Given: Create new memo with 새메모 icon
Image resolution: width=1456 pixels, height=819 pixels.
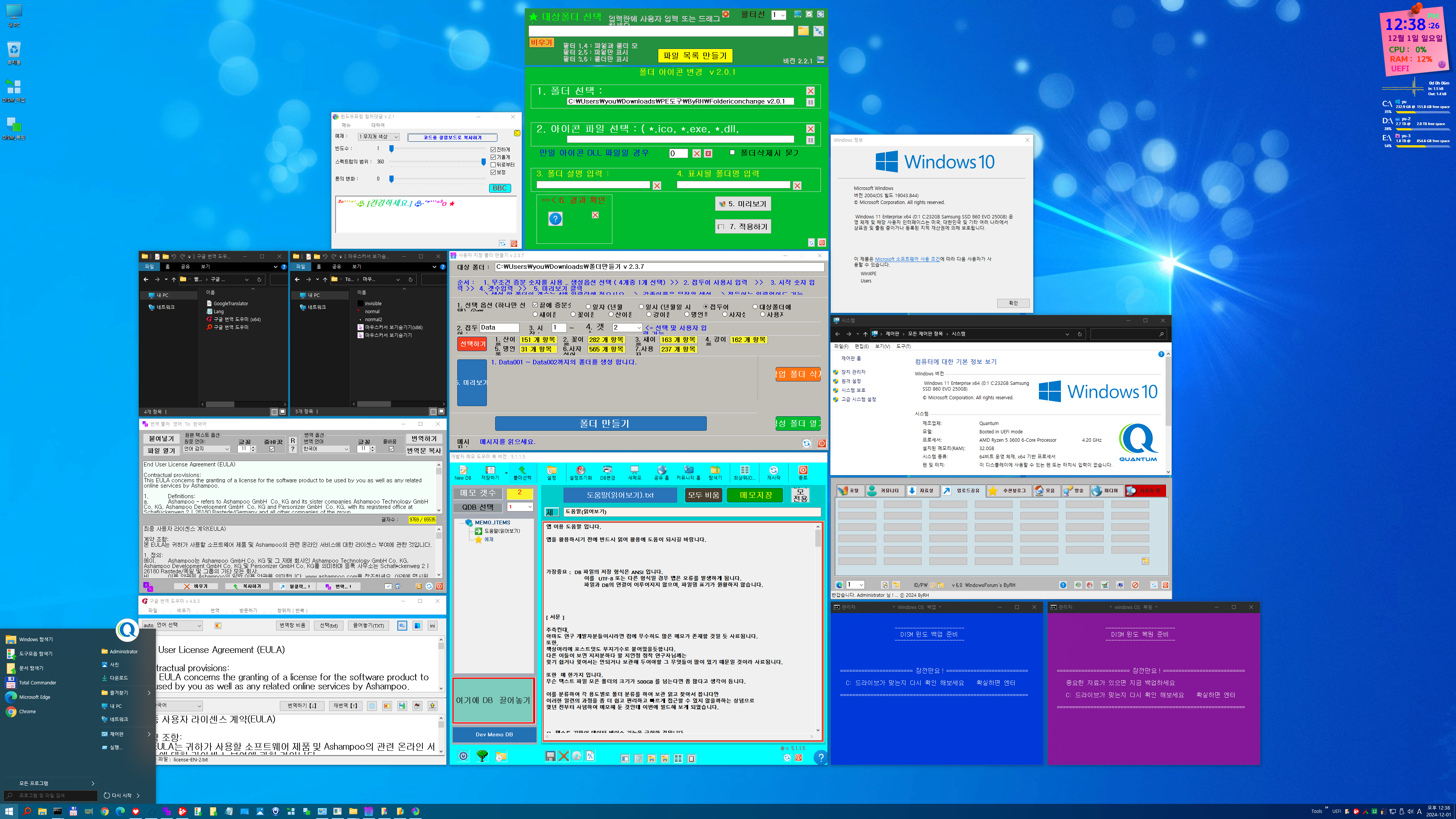Looking at the screenshot, I should (634, 472).
